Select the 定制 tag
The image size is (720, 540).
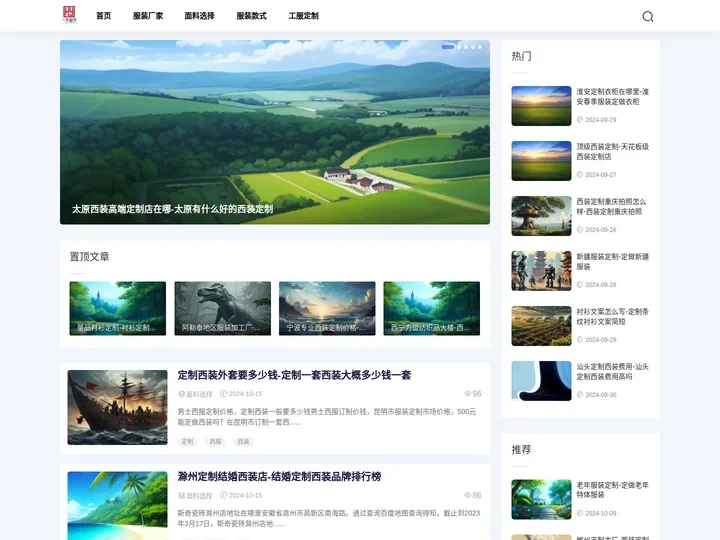[187, 441]
